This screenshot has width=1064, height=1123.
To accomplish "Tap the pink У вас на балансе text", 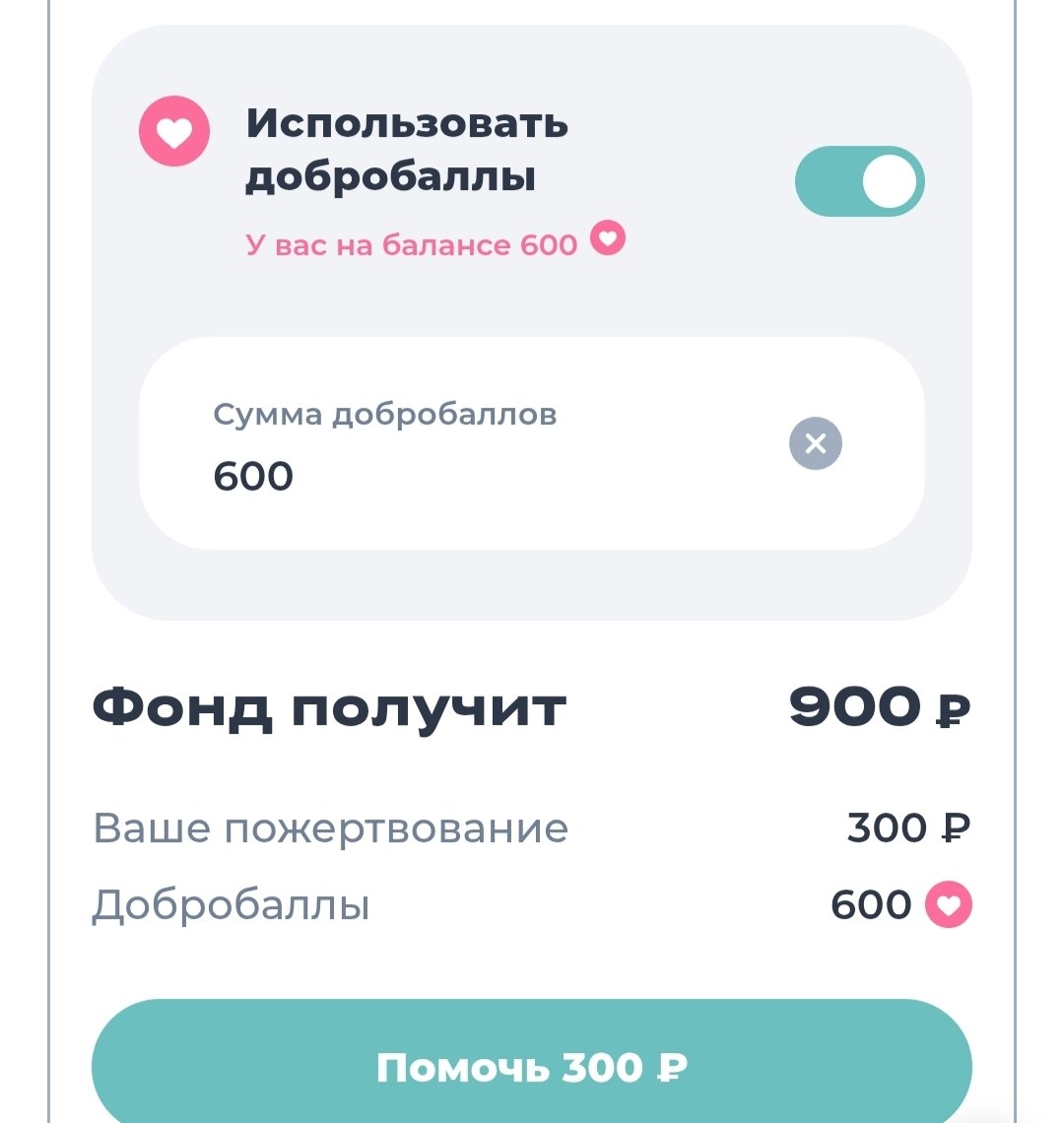I will point(411,244).
